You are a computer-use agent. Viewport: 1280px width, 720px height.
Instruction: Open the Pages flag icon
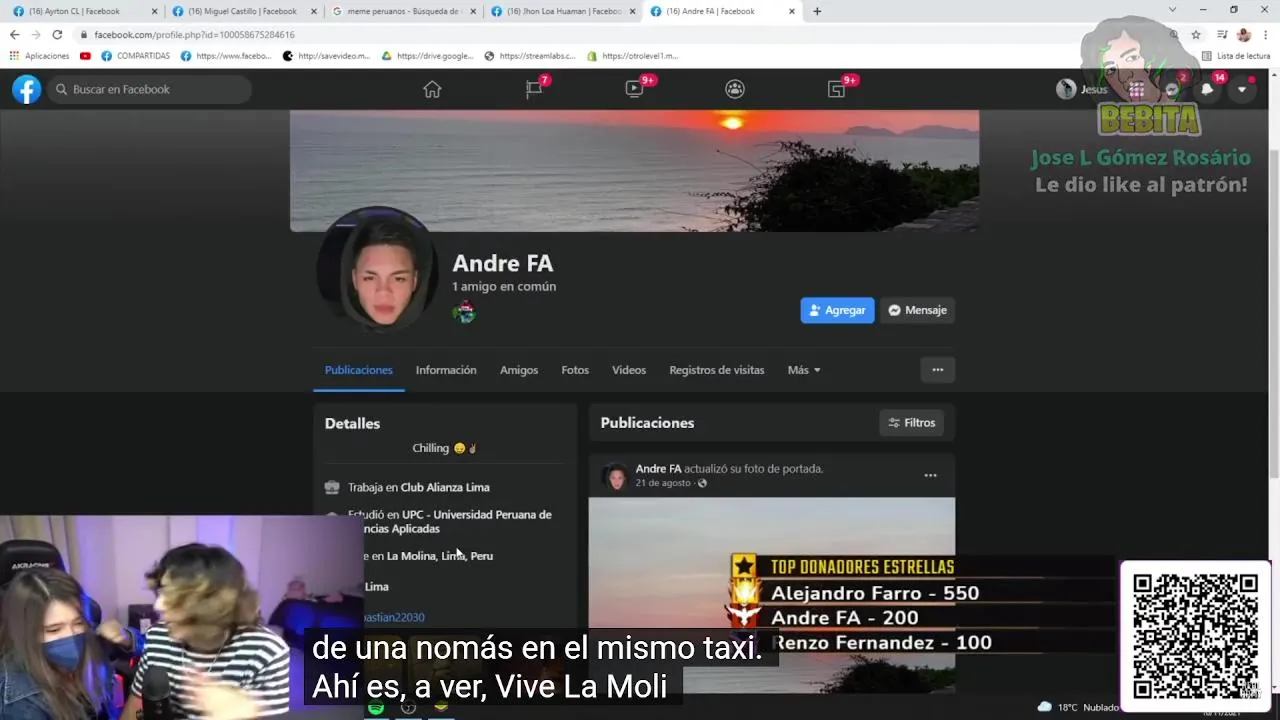534,89
